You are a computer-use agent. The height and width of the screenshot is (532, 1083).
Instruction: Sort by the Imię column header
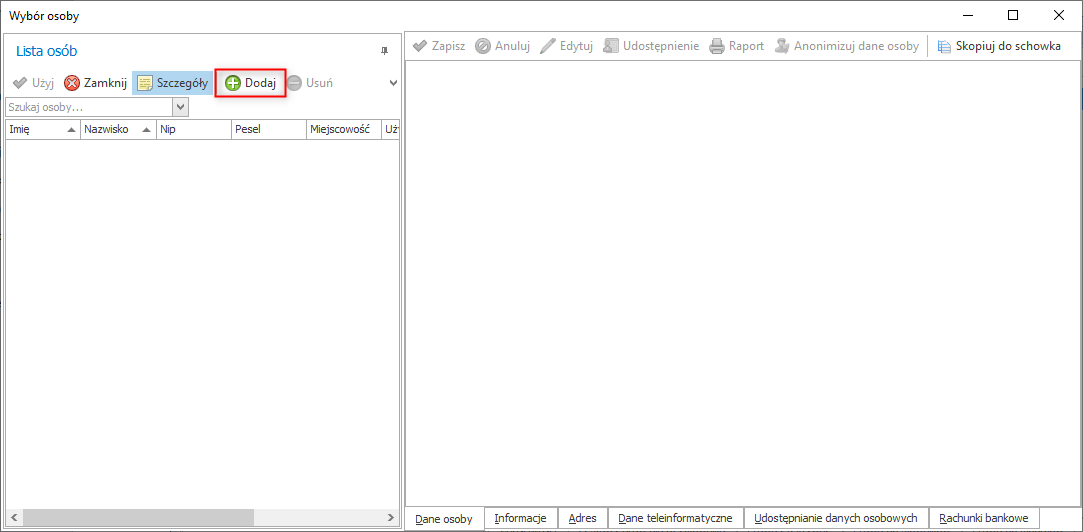click(x=43, y=129)
